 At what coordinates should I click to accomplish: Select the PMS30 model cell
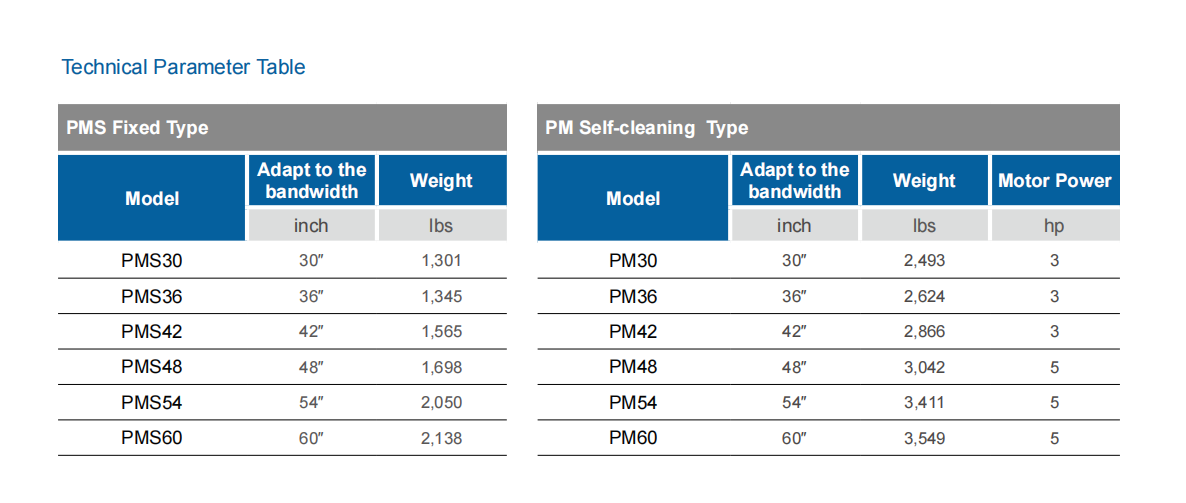(152, 261)
